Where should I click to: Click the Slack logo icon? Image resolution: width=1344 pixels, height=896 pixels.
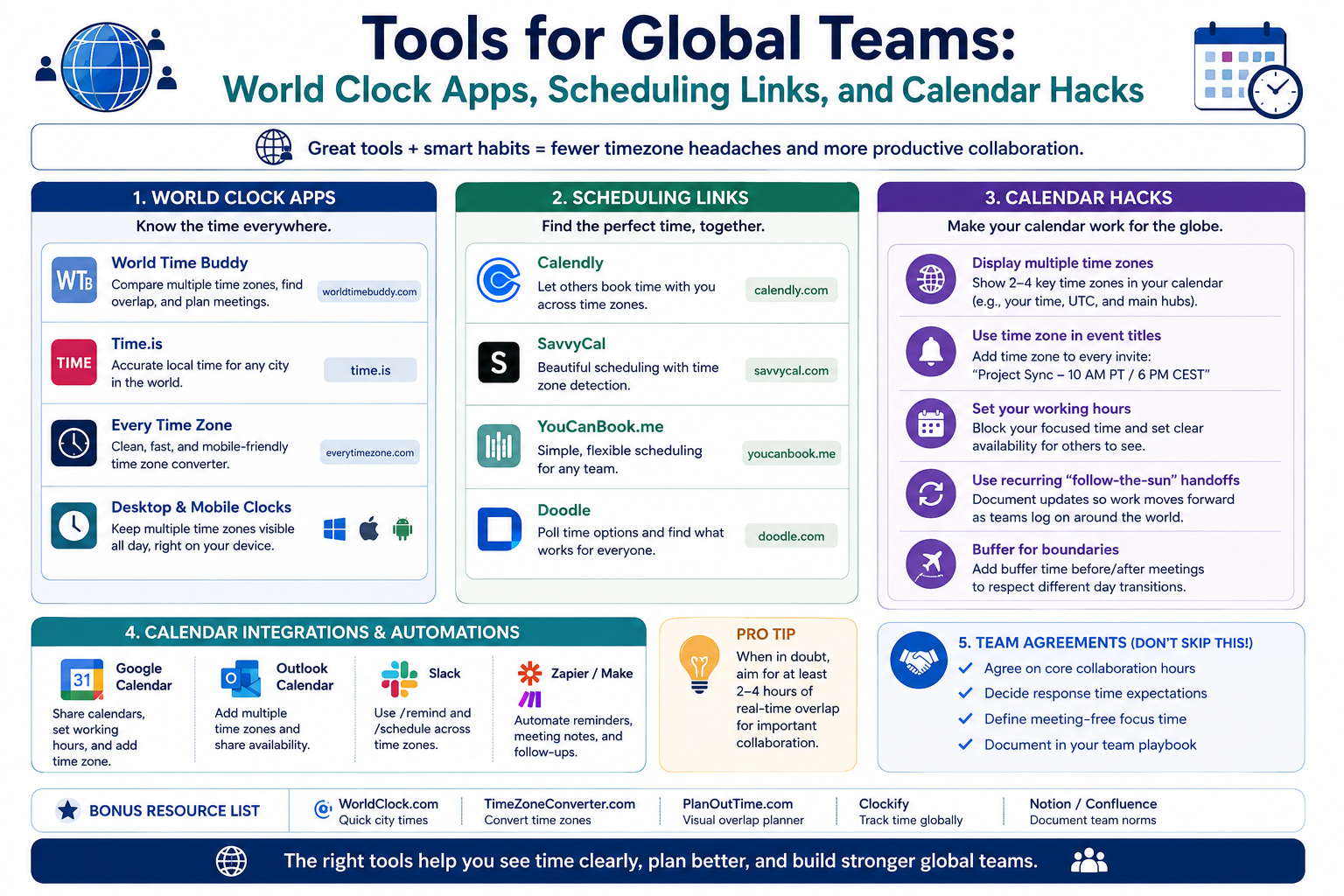click(399, 679)
